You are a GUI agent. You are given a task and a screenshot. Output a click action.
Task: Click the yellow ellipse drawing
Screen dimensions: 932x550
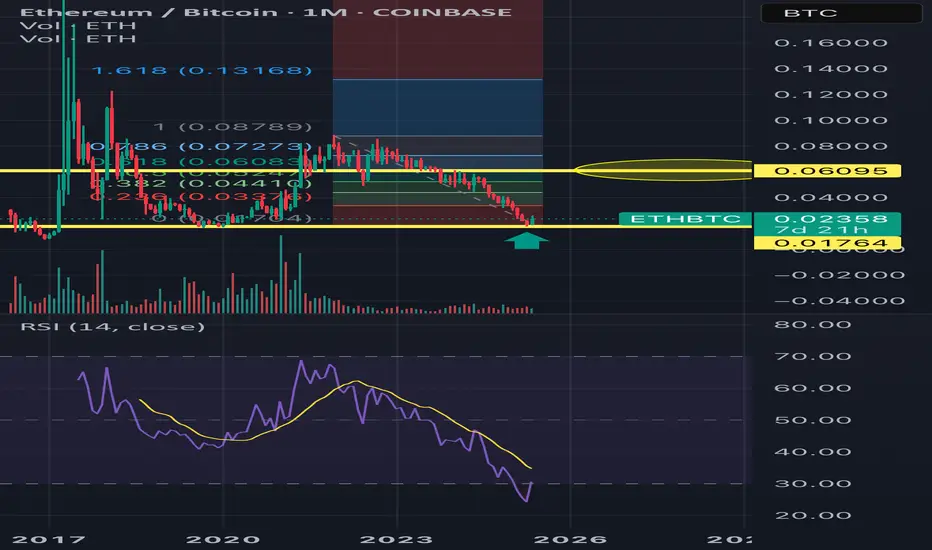pos(663,170)
